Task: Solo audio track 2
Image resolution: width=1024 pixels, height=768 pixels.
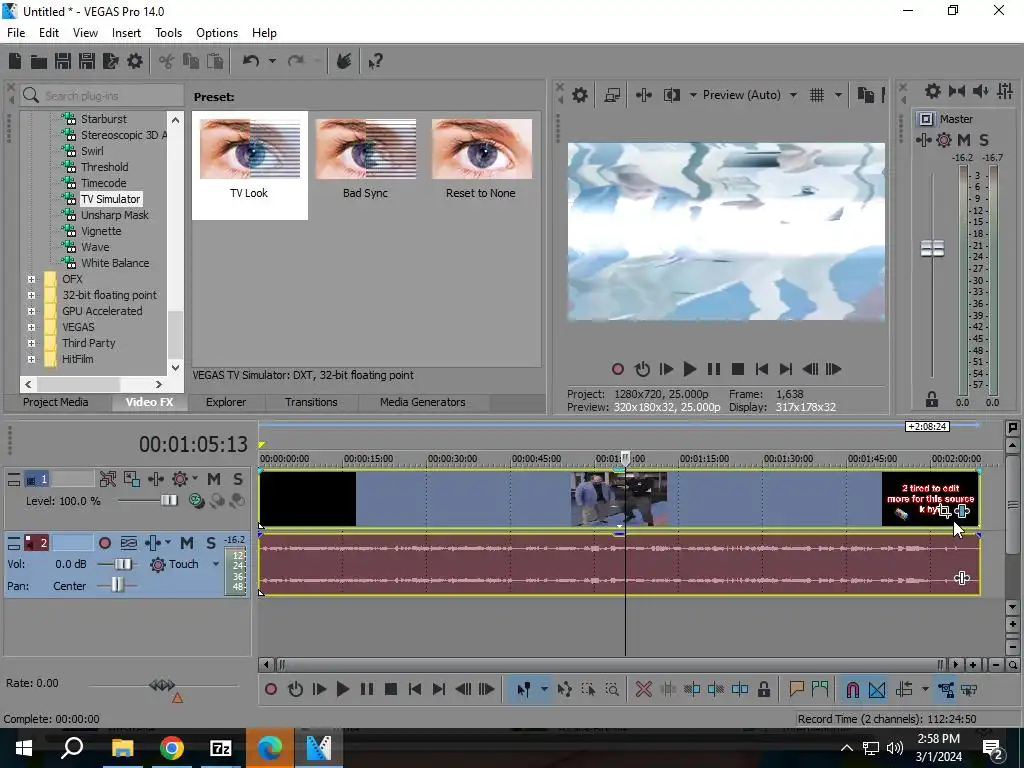Action: pyautogui.click(x=210, y=543)
